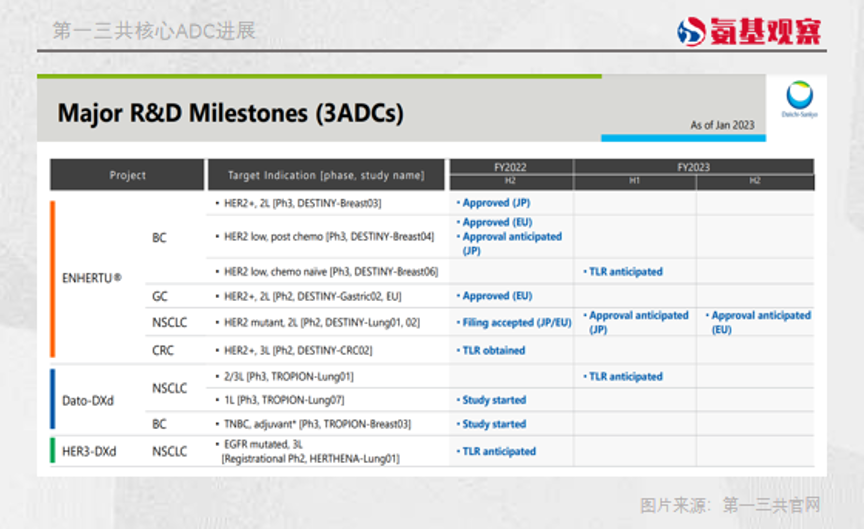Click 'Study started' in the TROPION-Breast03 row
Viewport: 864px width, 529px height.
click(x=494, y=424)
